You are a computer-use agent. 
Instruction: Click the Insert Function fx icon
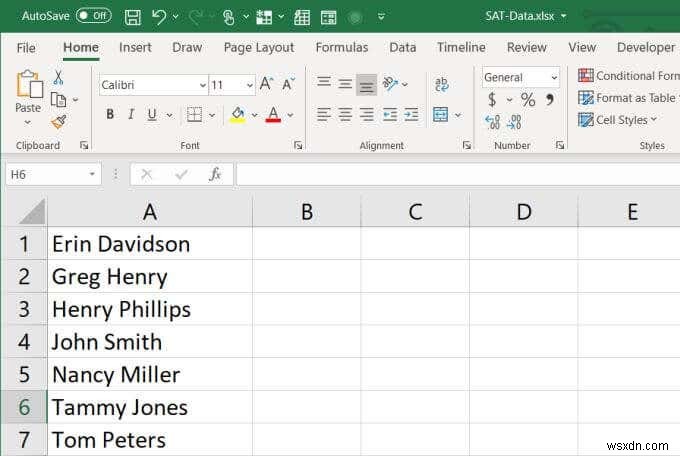[x=215, y=174]
